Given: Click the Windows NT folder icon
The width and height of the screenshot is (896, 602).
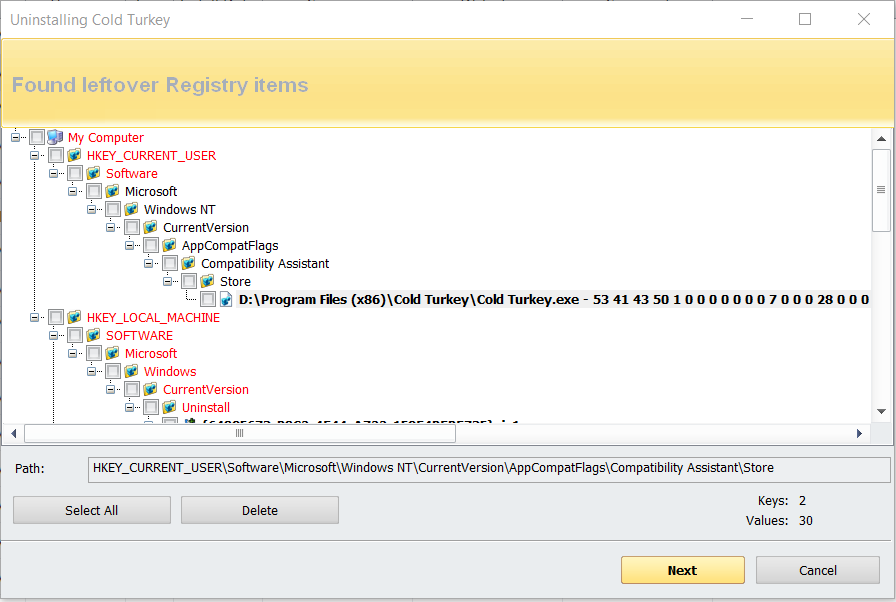Looking at the screenshot, I should click(131, 209).
